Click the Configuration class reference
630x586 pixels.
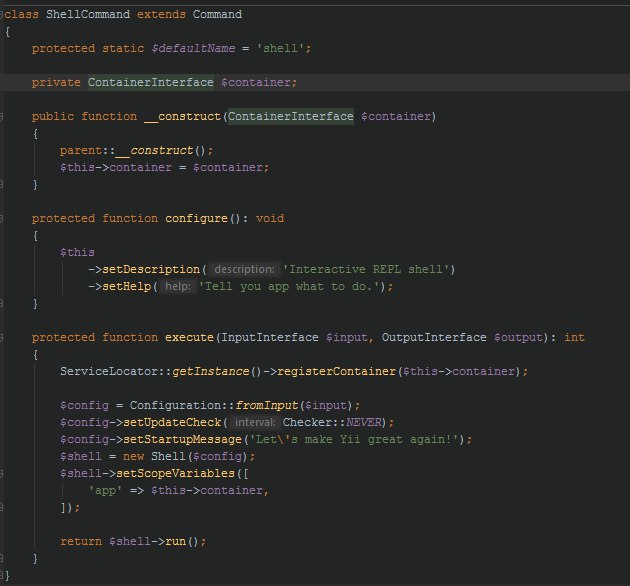click(x=175, y=406)
